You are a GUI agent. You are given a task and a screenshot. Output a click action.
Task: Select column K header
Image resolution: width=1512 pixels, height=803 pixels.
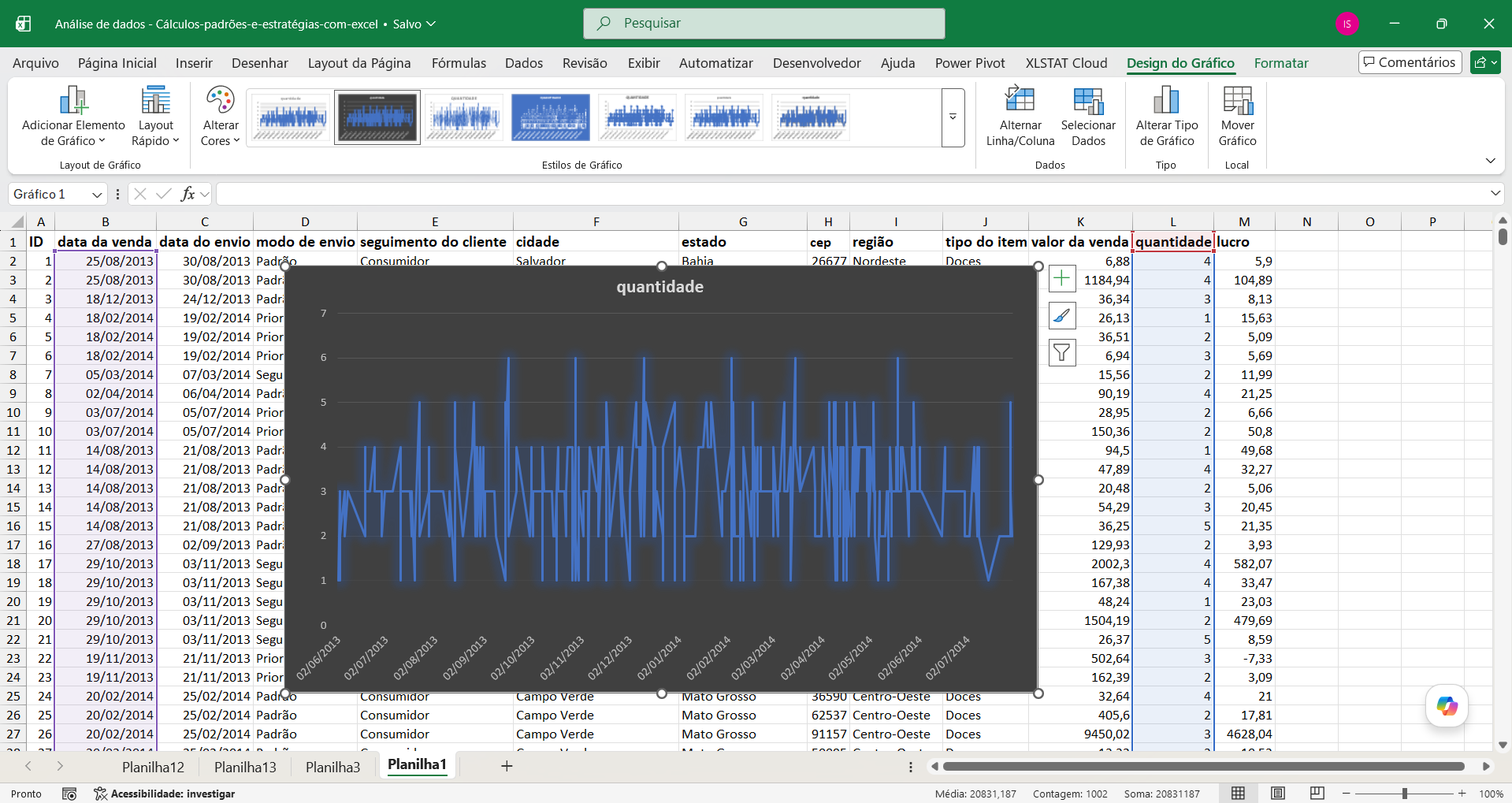pyautogui.click(x=1080, y=222)
